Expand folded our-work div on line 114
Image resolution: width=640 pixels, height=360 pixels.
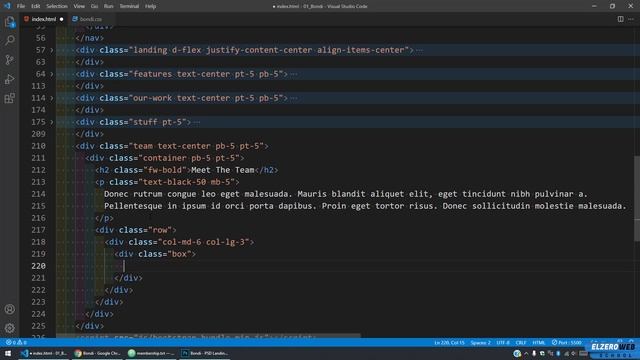click(52, 98)
